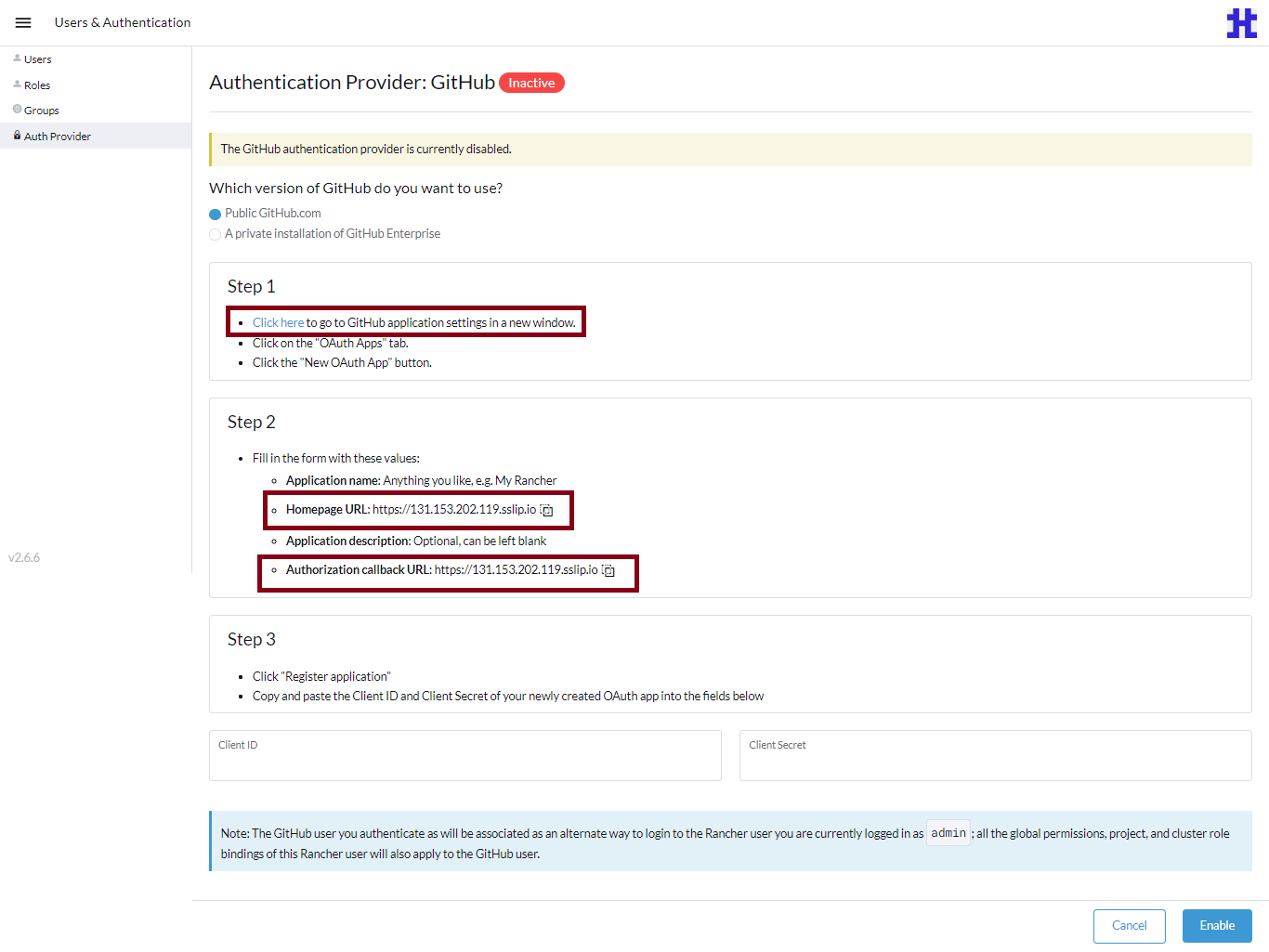Click the 'admin' username code label

(x=948, y=833)
